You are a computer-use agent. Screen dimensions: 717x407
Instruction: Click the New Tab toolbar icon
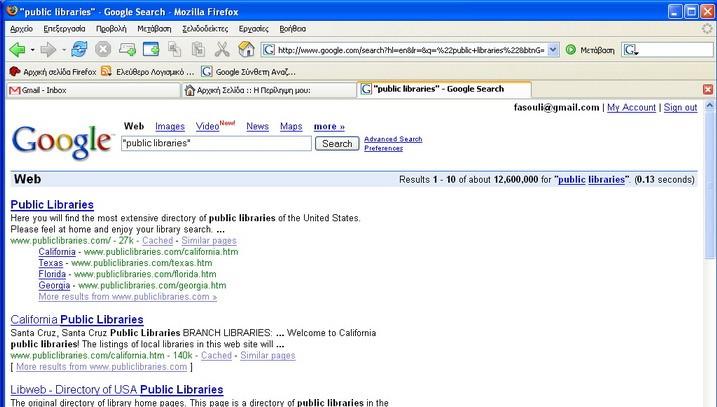pos(127,49)
